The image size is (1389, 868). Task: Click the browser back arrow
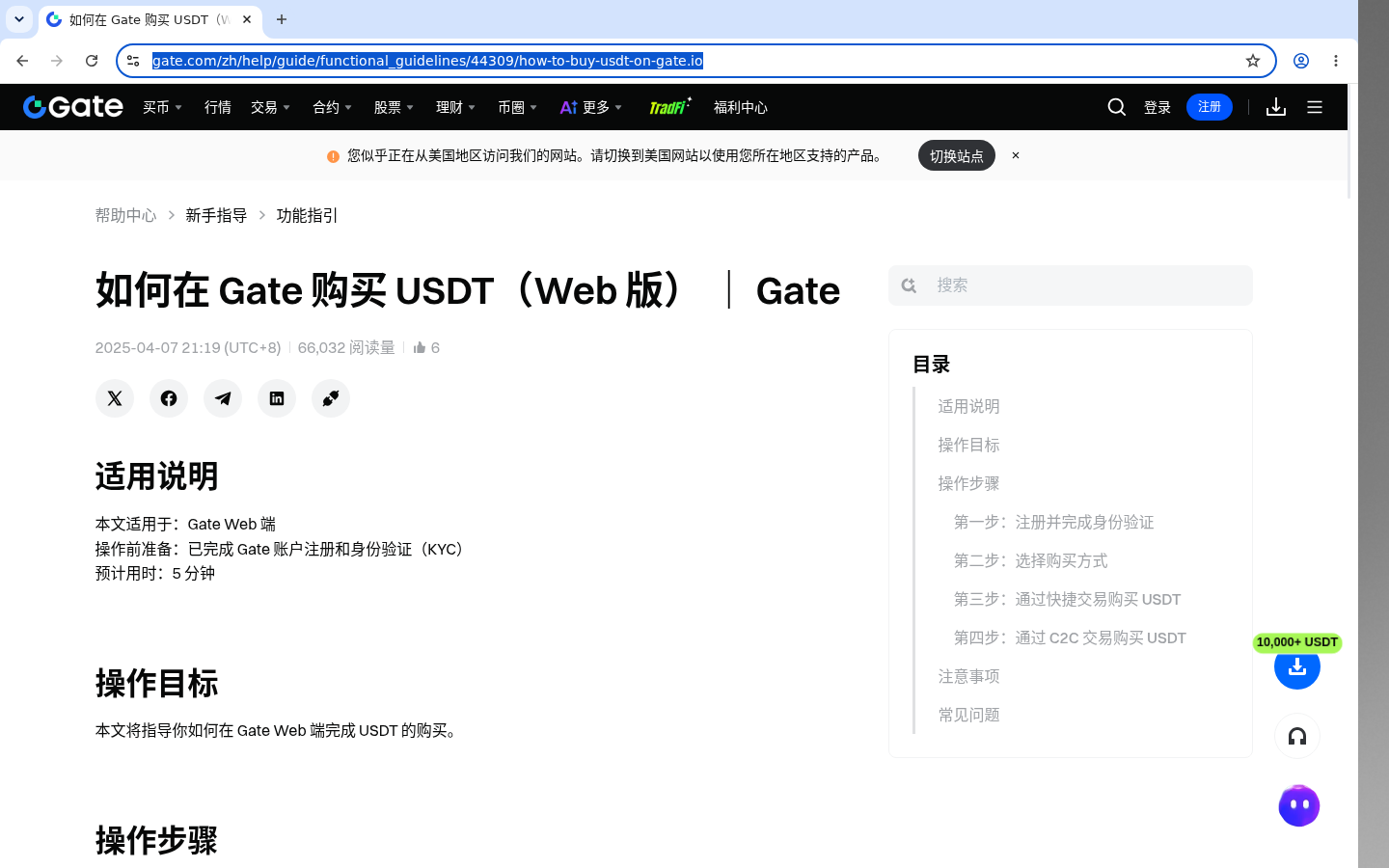tap(22, 61)
